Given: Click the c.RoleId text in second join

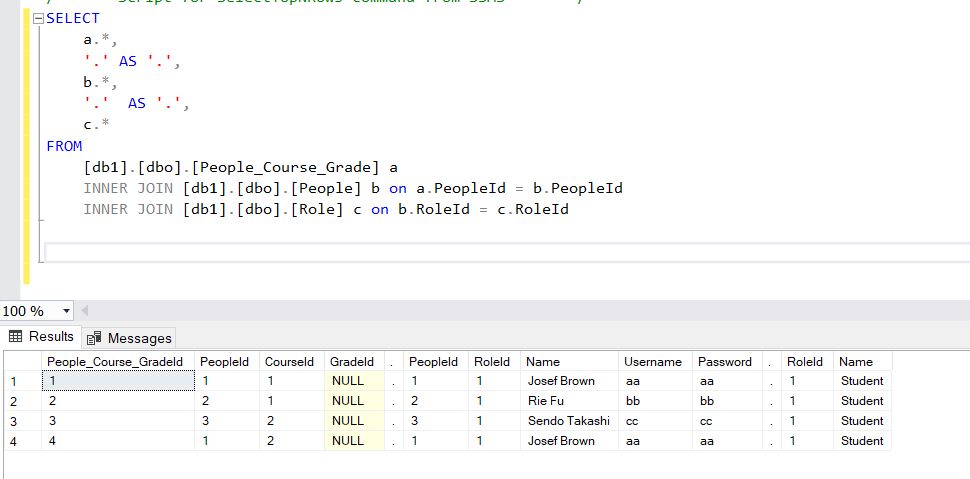Looking at the screenshot, I should tap(533, 209).
